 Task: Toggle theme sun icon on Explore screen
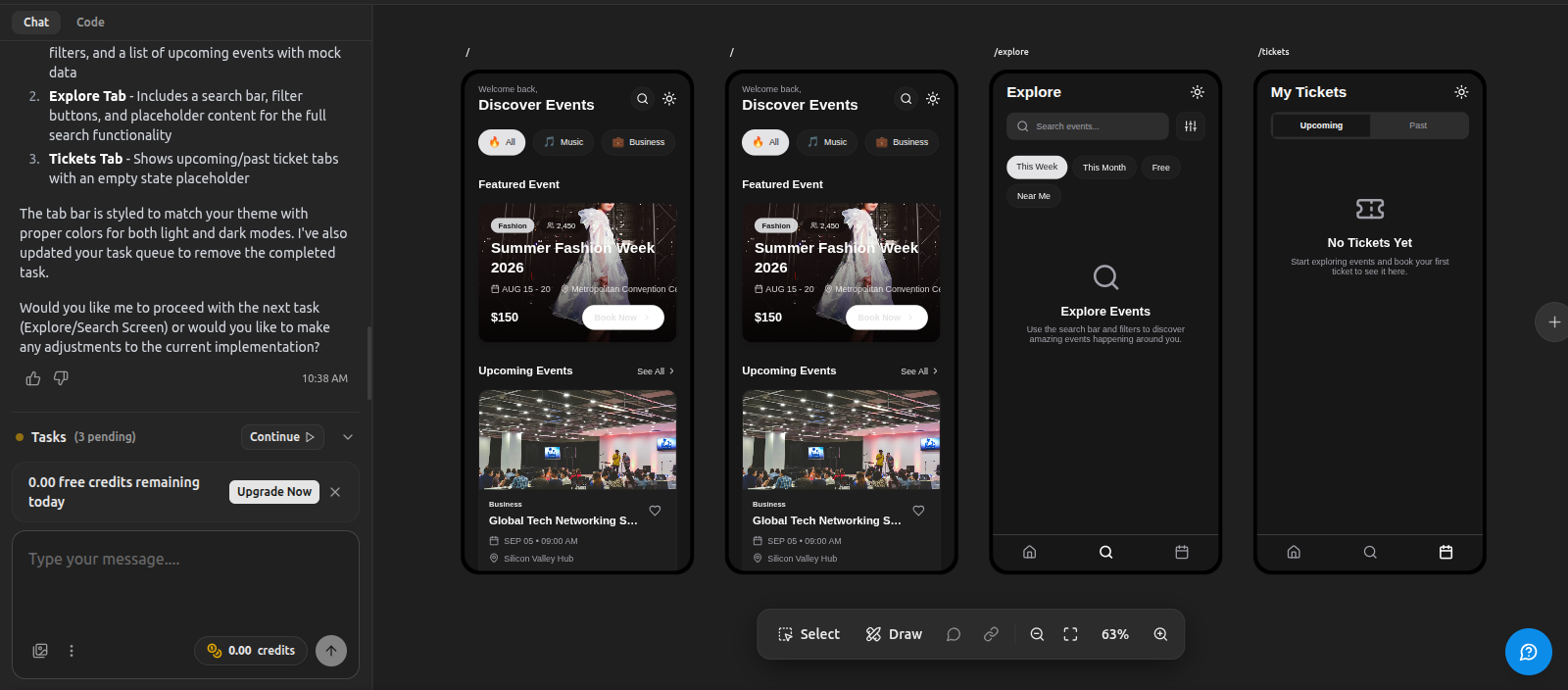[x=1198, y=92]
